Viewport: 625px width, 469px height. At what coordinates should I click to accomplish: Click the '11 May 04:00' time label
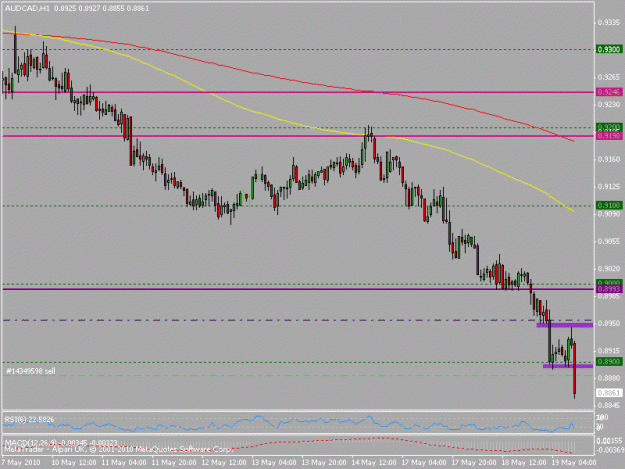pos(124,462)
